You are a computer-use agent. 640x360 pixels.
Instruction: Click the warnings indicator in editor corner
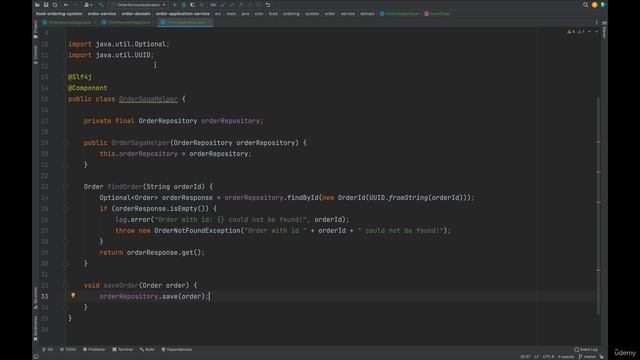pyautogui.click(x=576, y=32)
